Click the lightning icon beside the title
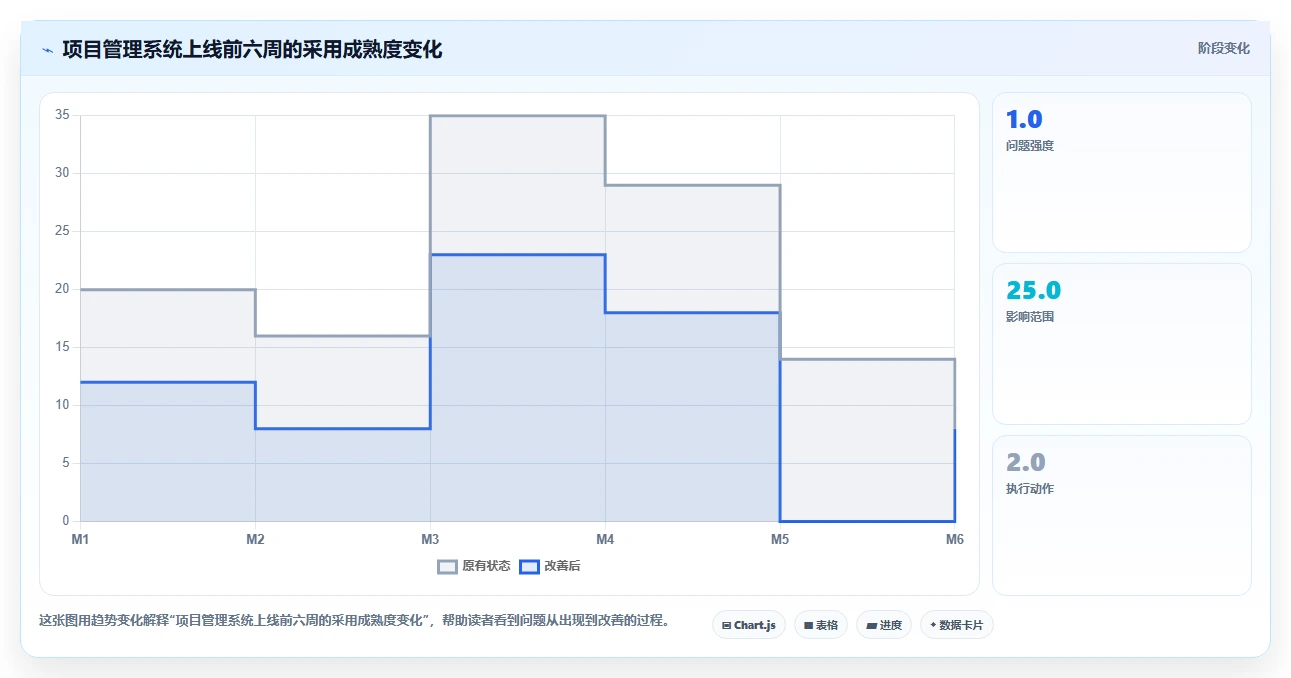This screenshot has width=1291, height=678. (x=47, y=50)
